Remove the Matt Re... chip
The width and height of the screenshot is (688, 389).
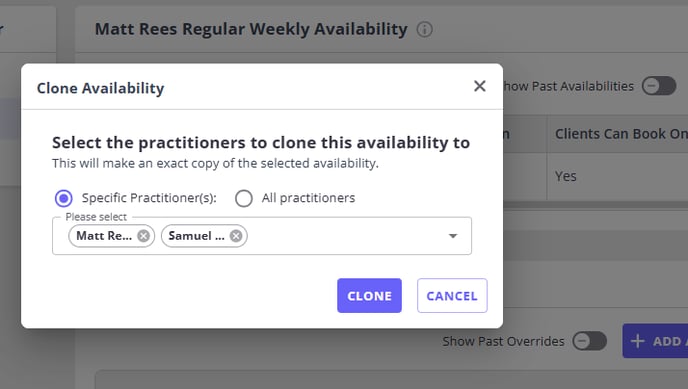143,236
